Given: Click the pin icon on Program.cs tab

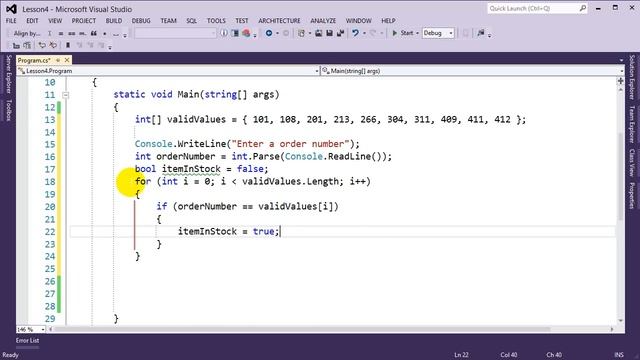Looking at the screenshot, I should click(58, 60).
